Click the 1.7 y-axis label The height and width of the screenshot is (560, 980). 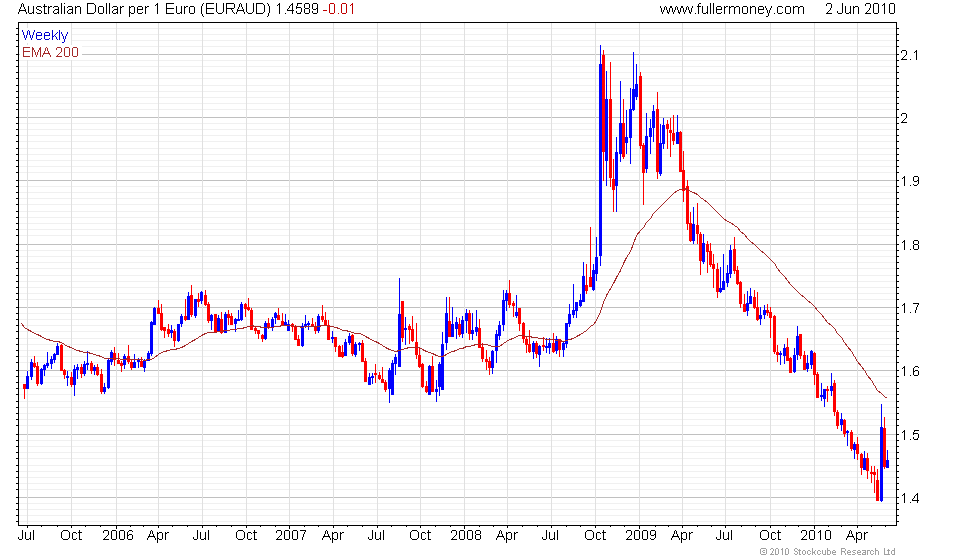pos(909,308)
